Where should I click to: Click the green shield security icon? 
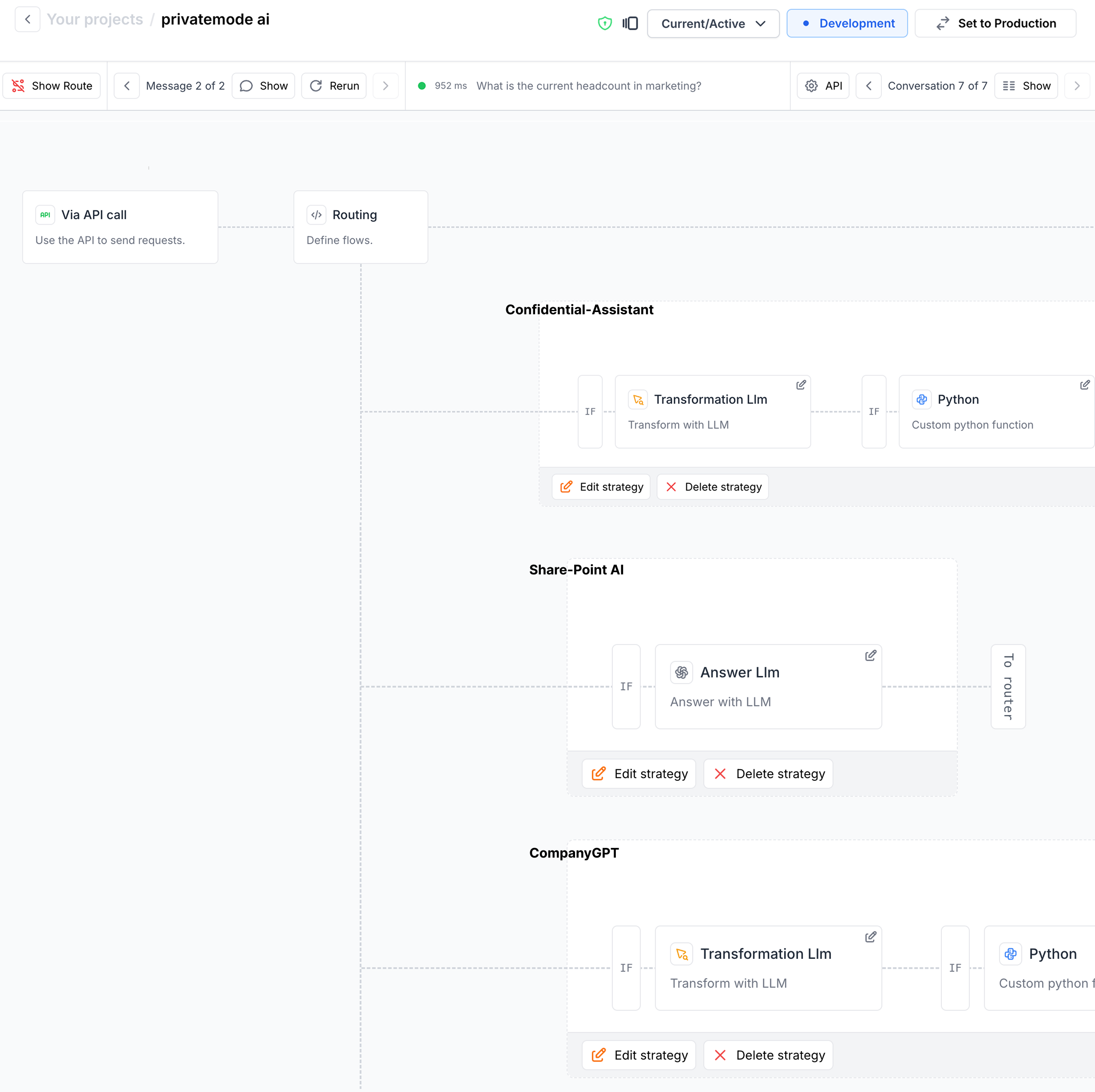[x=605, y=23]
